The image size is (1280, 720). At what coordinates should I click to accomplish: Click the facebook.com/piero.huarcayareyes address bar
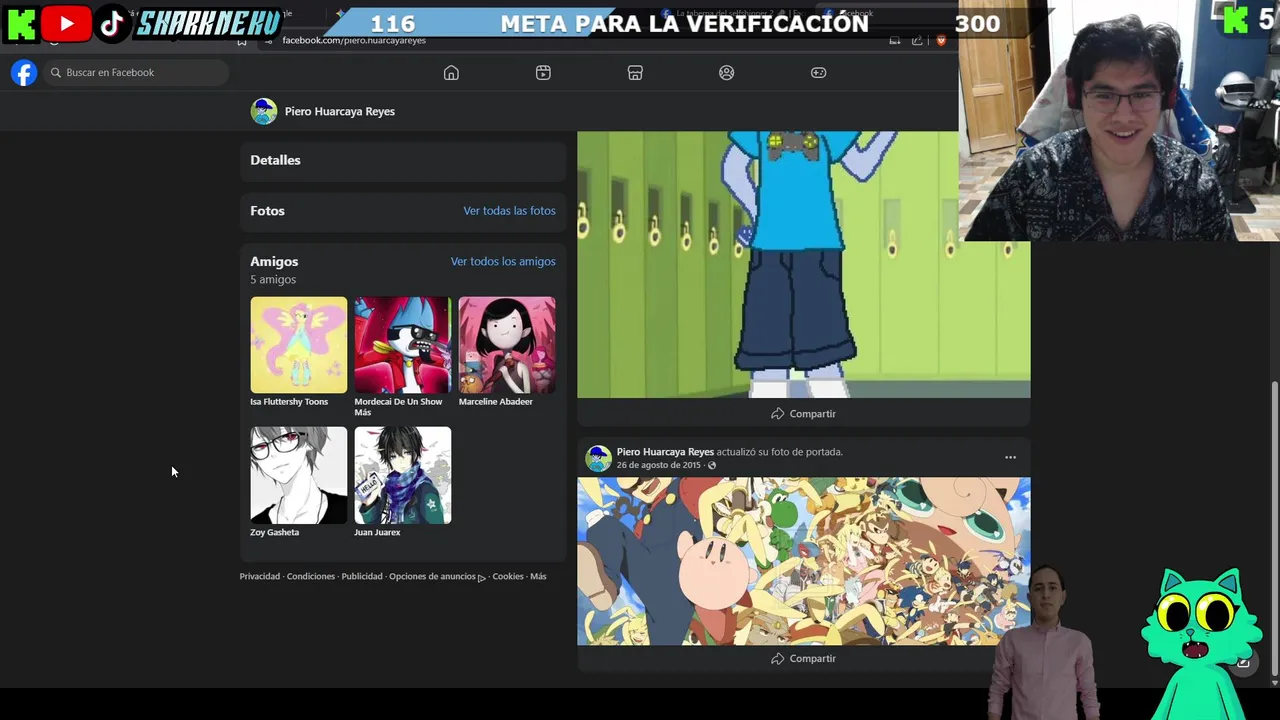coord(354,40)
